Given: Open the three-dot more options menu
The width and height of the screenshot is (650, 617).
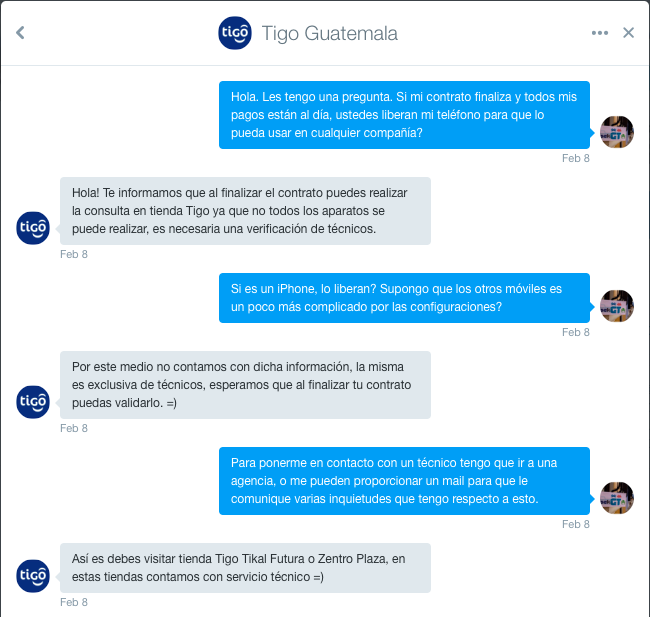Looking at the screenshot, I should [600, 33].
